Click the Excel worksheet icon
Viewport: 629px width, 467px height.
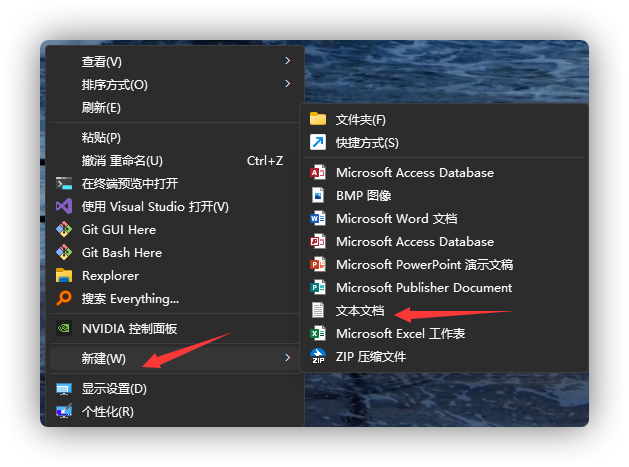tap(318, 333)
